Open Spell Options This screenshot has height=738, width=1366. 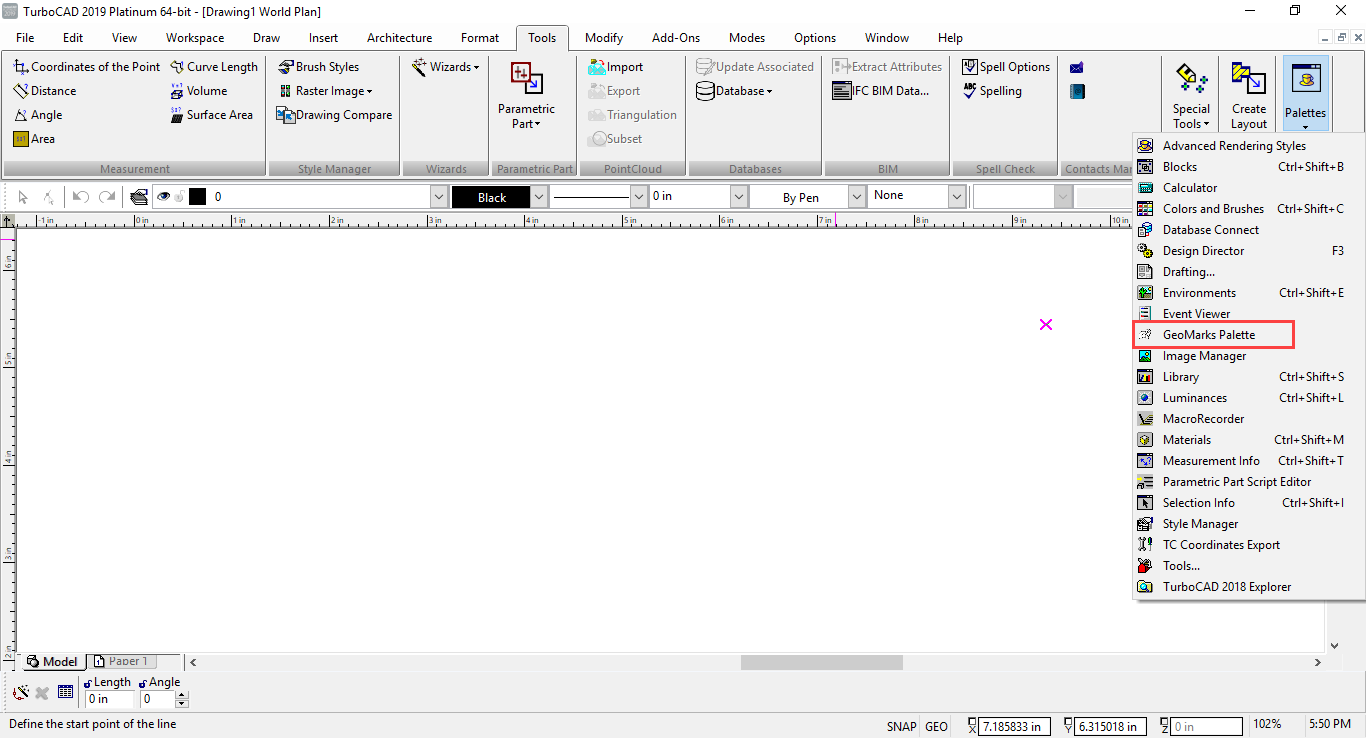(x=1006, y=67)
